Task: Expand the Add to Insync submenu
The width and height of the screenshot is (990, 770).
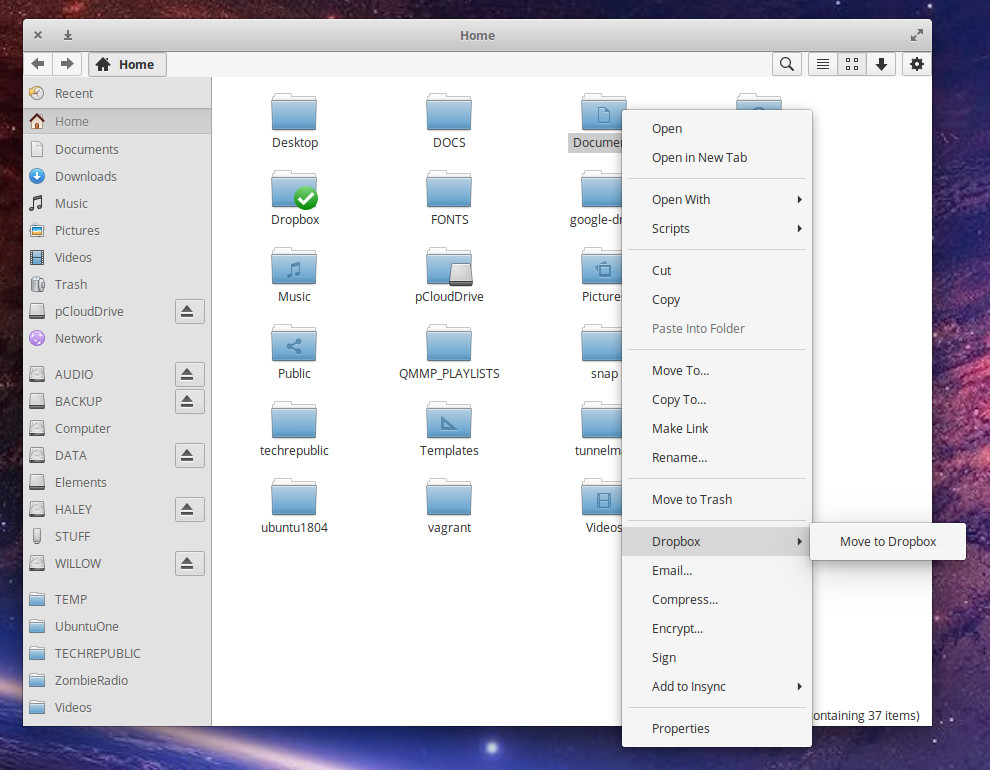Action: point(690,687)
